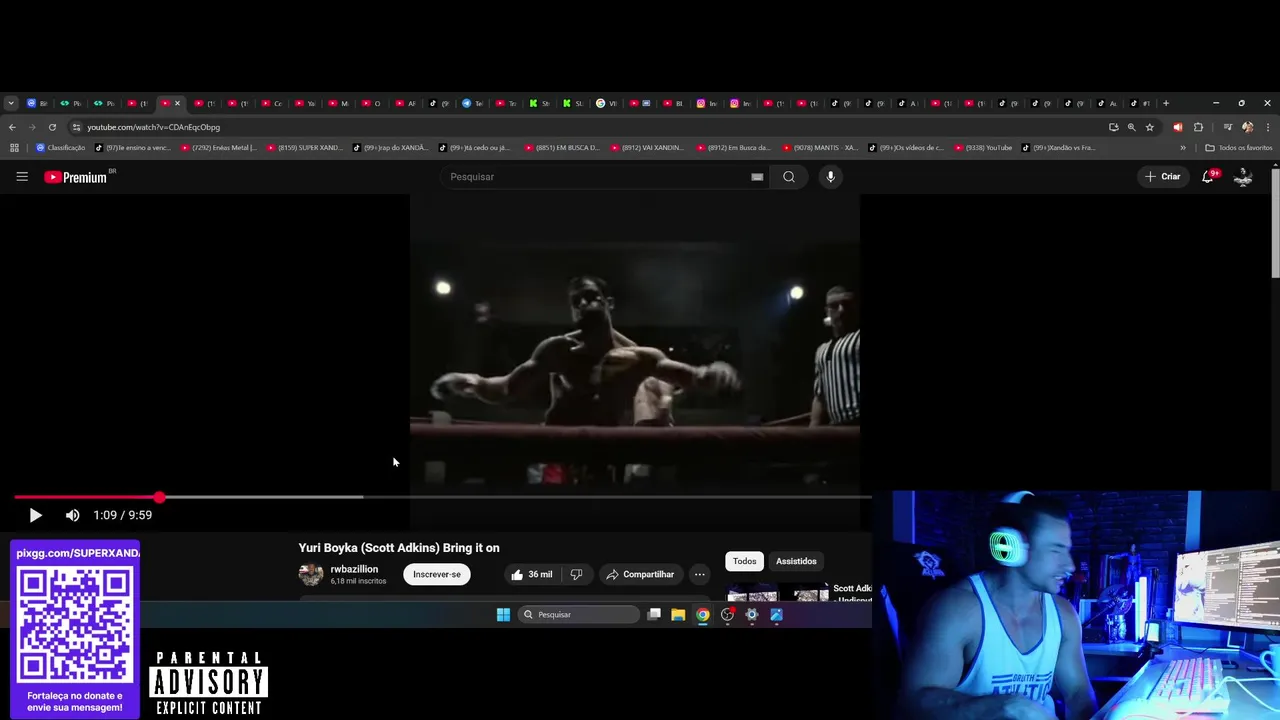Open the SUPER XAND bookmark
The image size is (1280, 720).
pos(305,148)
